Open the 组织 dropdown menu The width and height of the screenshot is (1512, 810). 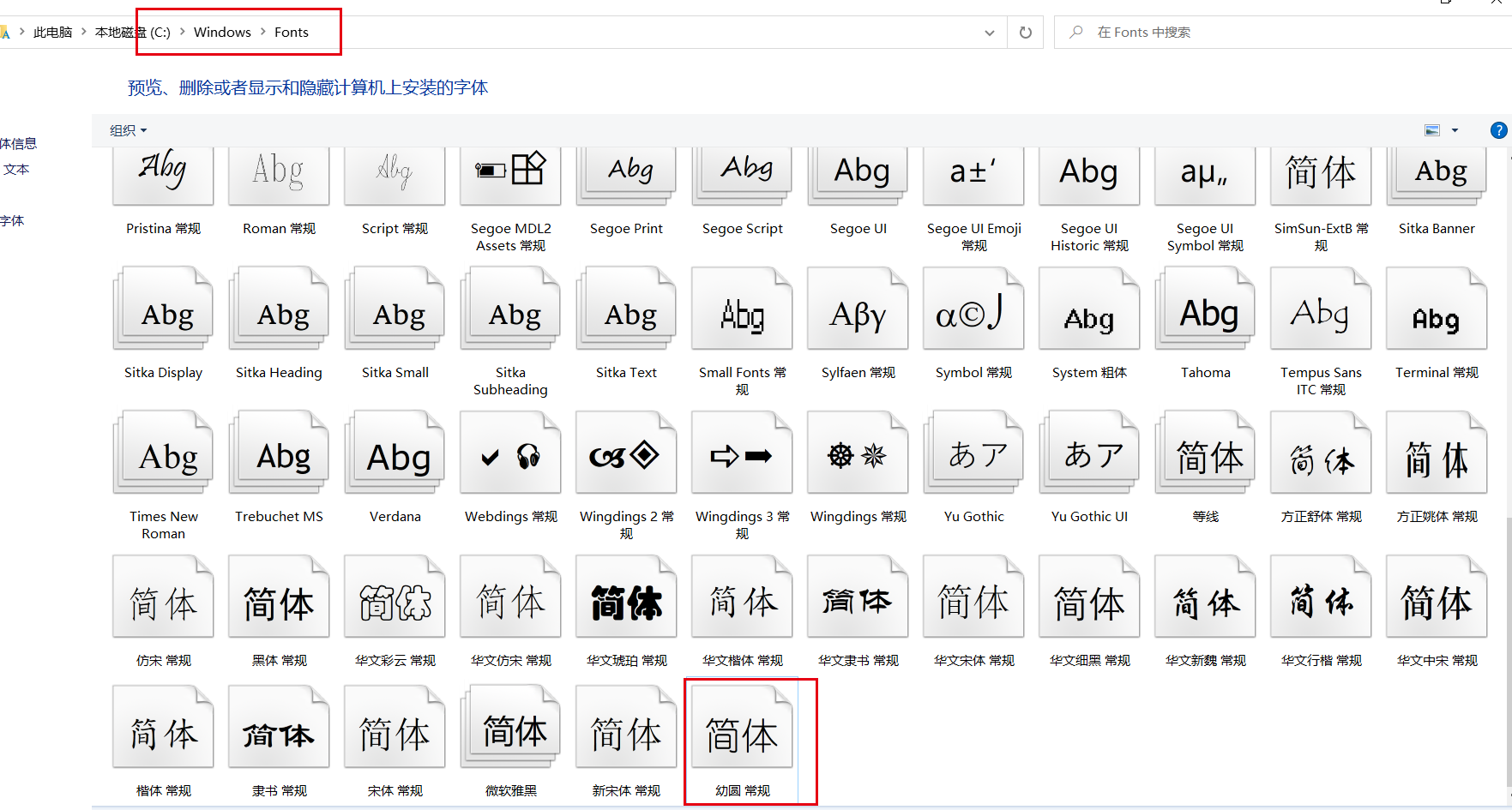129,130
